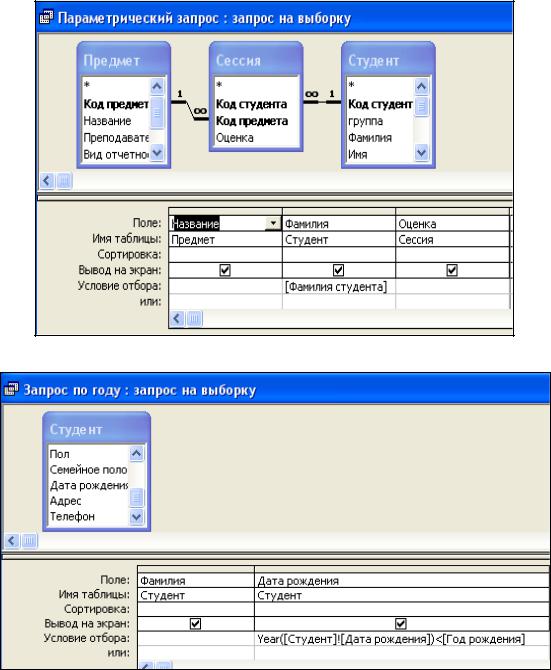551x670 pixels.
Task: Select Код студента in Сессия table
Action: (251, 104)
